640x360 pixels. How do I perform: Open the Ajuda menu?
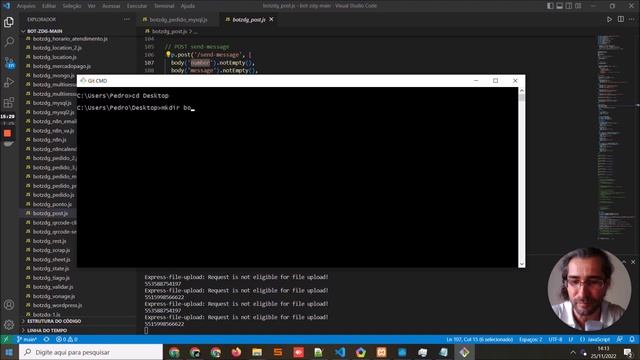(188, 6)
